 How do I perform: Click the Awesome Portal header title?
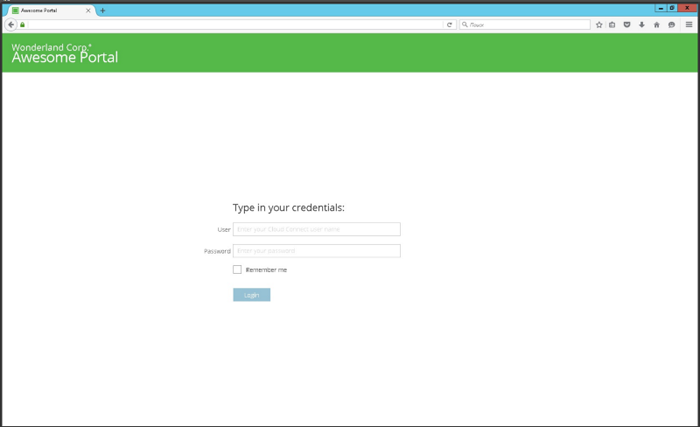65,58
